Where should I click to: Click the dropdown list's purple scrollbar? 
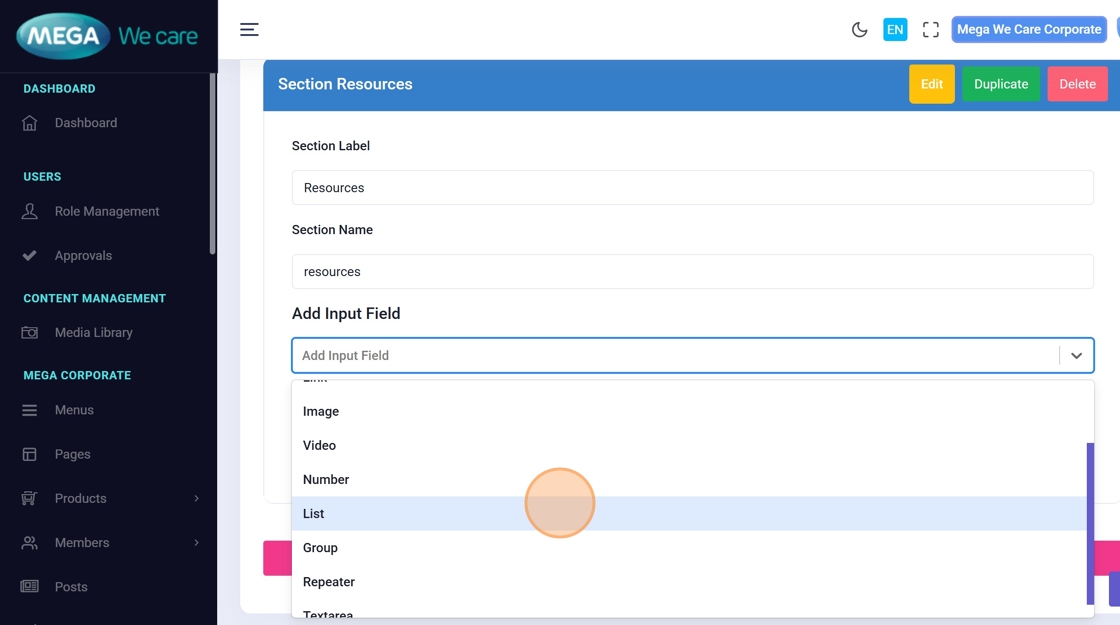point(1090,523)
